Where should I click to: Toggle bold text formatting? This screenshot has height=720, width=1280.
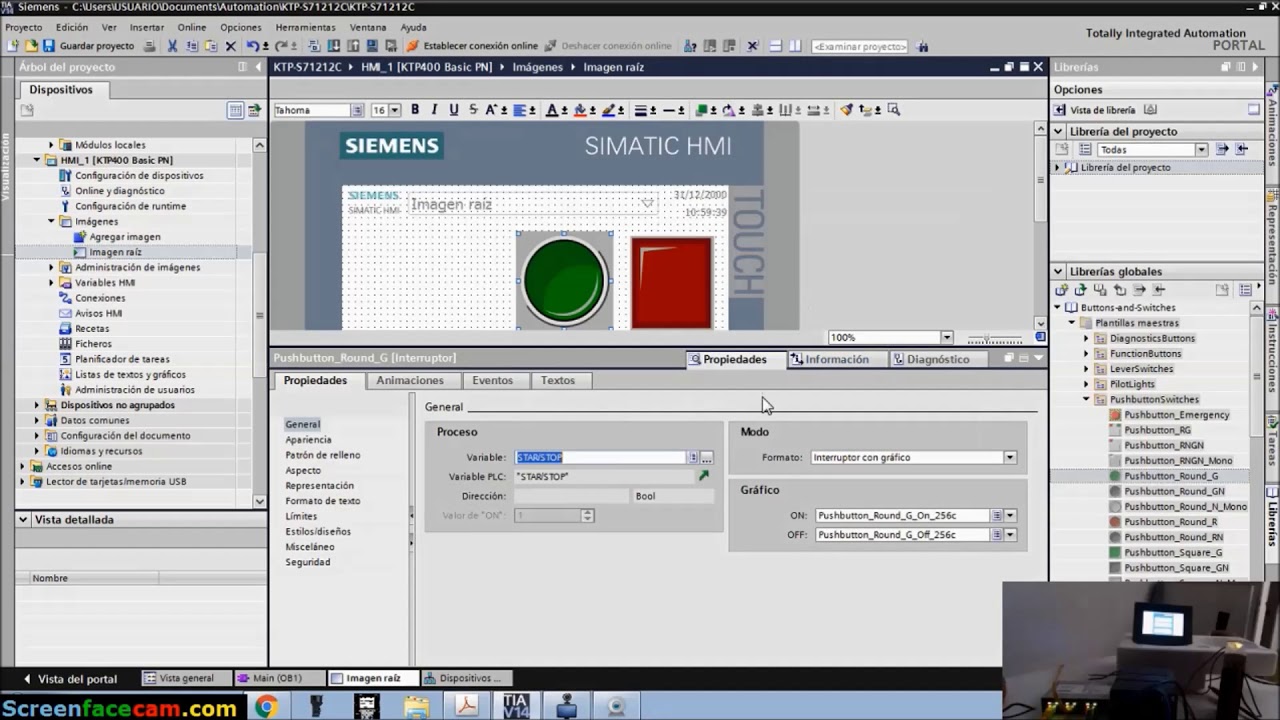point(415,110)
